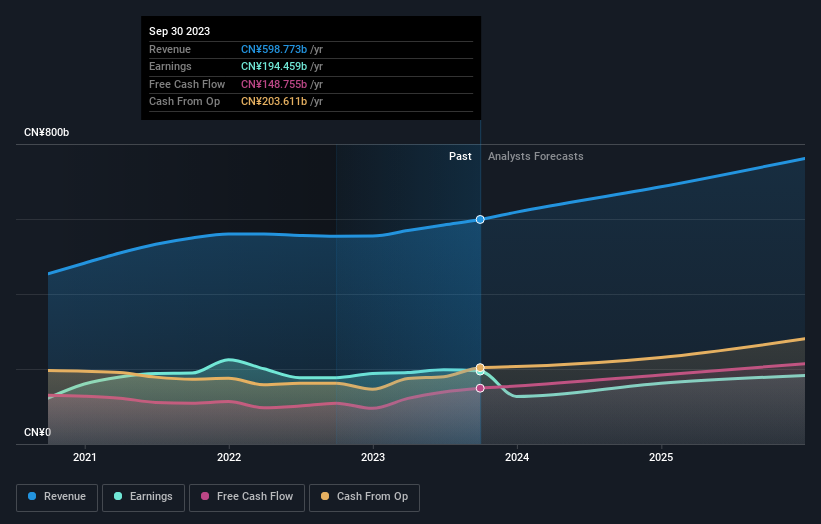Click the 2021 axis label
The width and height of the screenshot is (821, 524).
coord(85,457)
